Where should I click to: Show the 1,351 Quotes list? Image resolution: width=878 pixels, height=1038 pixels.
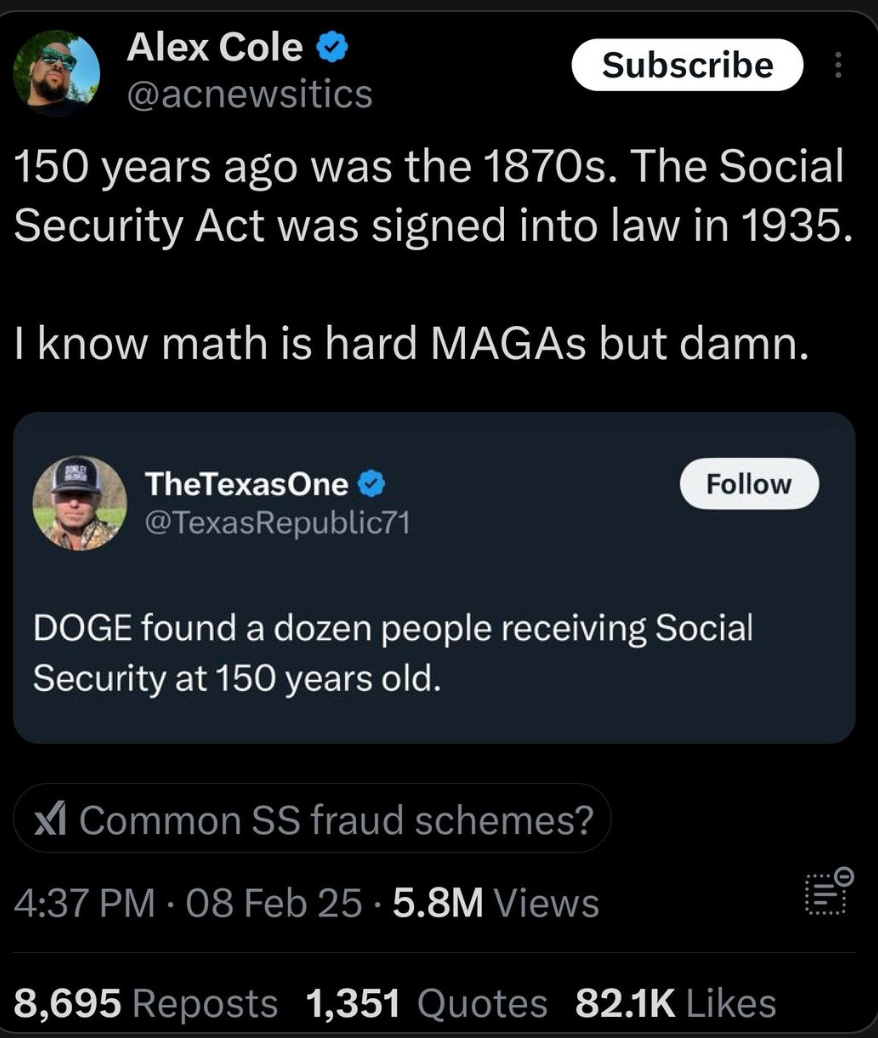[427, 1003]
